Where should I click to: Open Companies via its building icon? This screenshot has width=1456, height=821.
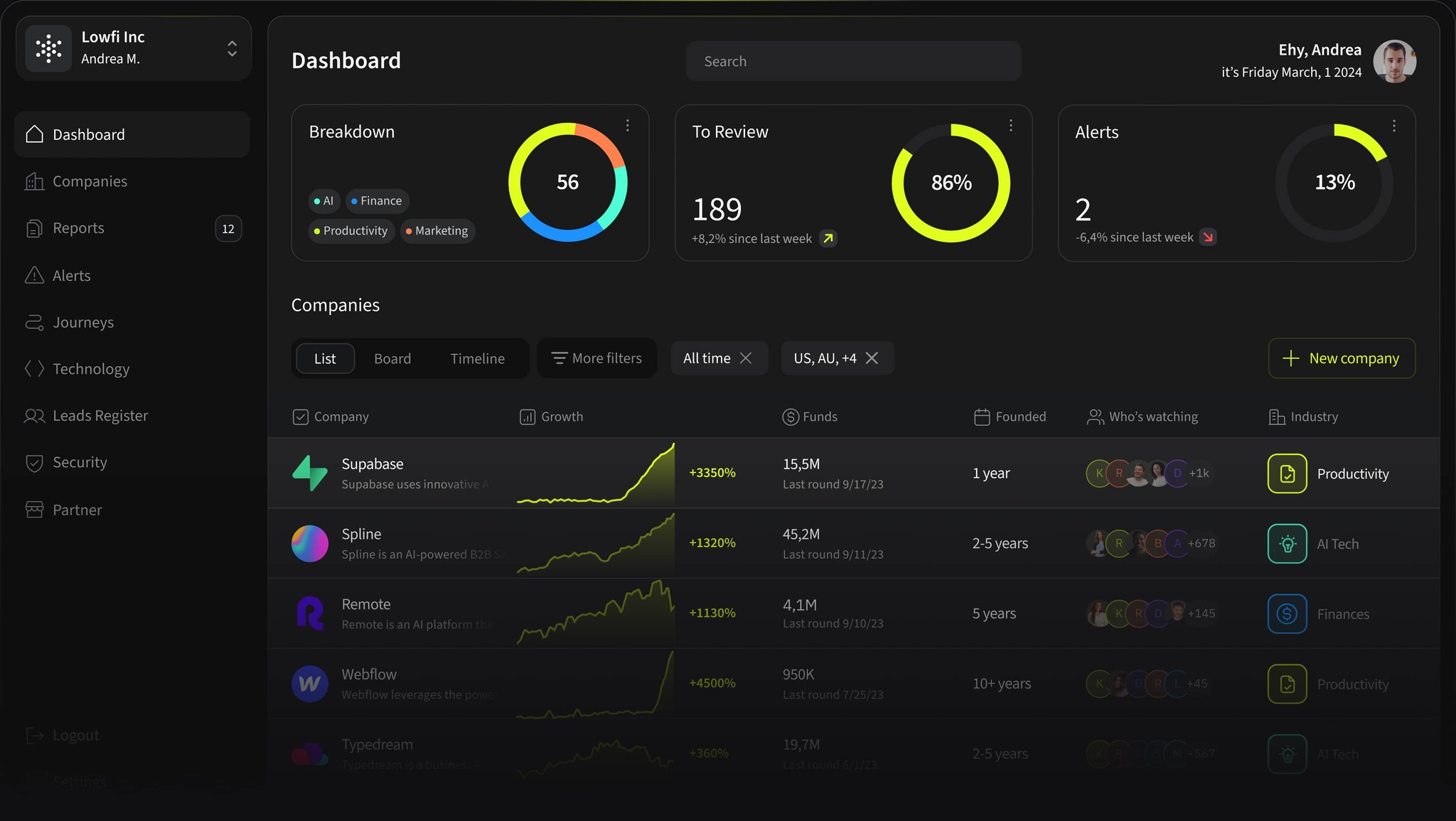tap(34, 181)
